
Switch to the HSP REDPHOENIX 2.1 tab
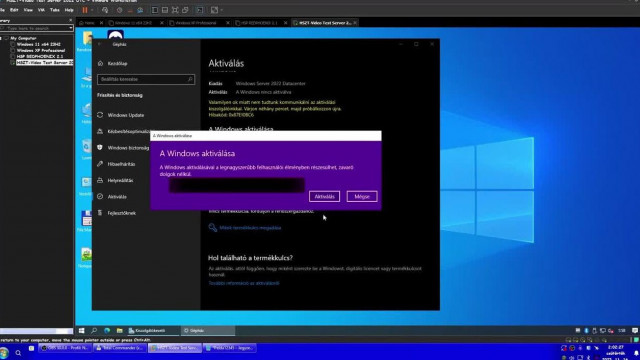coord(259,23)
